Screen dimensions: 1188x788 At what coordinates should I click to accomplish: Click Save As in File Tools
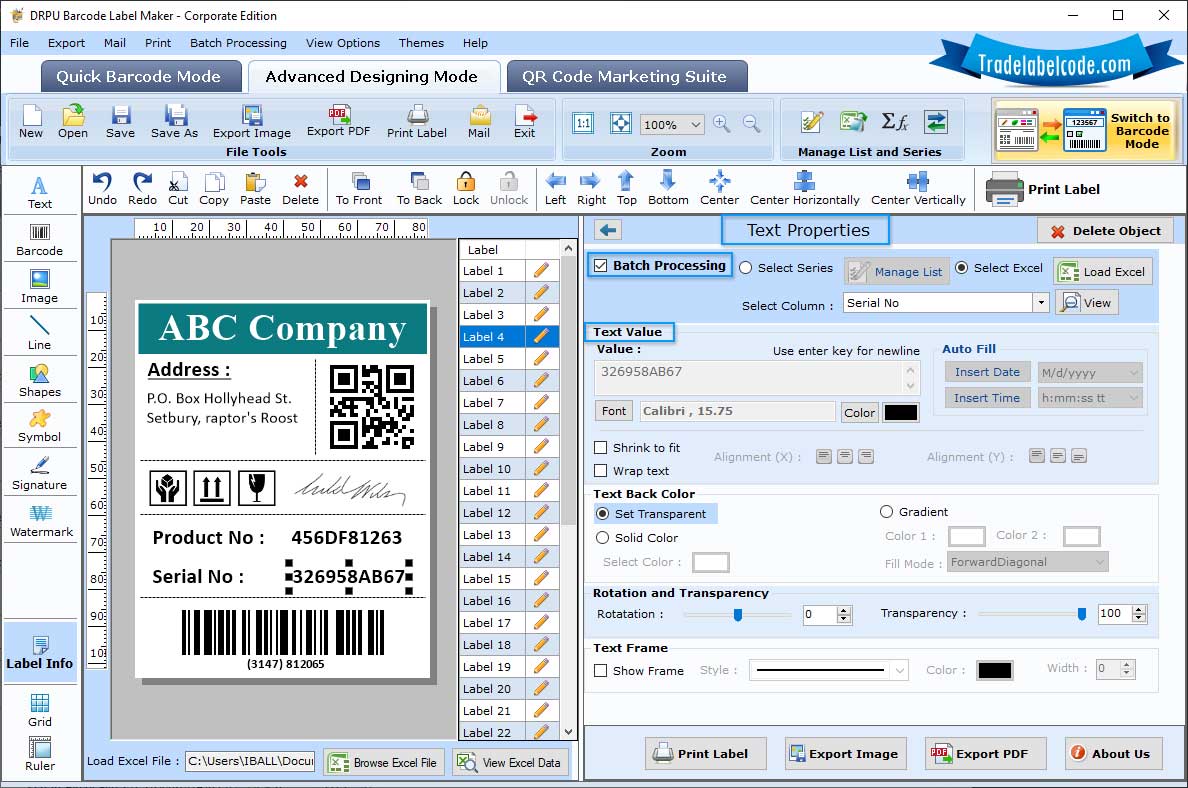coord(174,122)
